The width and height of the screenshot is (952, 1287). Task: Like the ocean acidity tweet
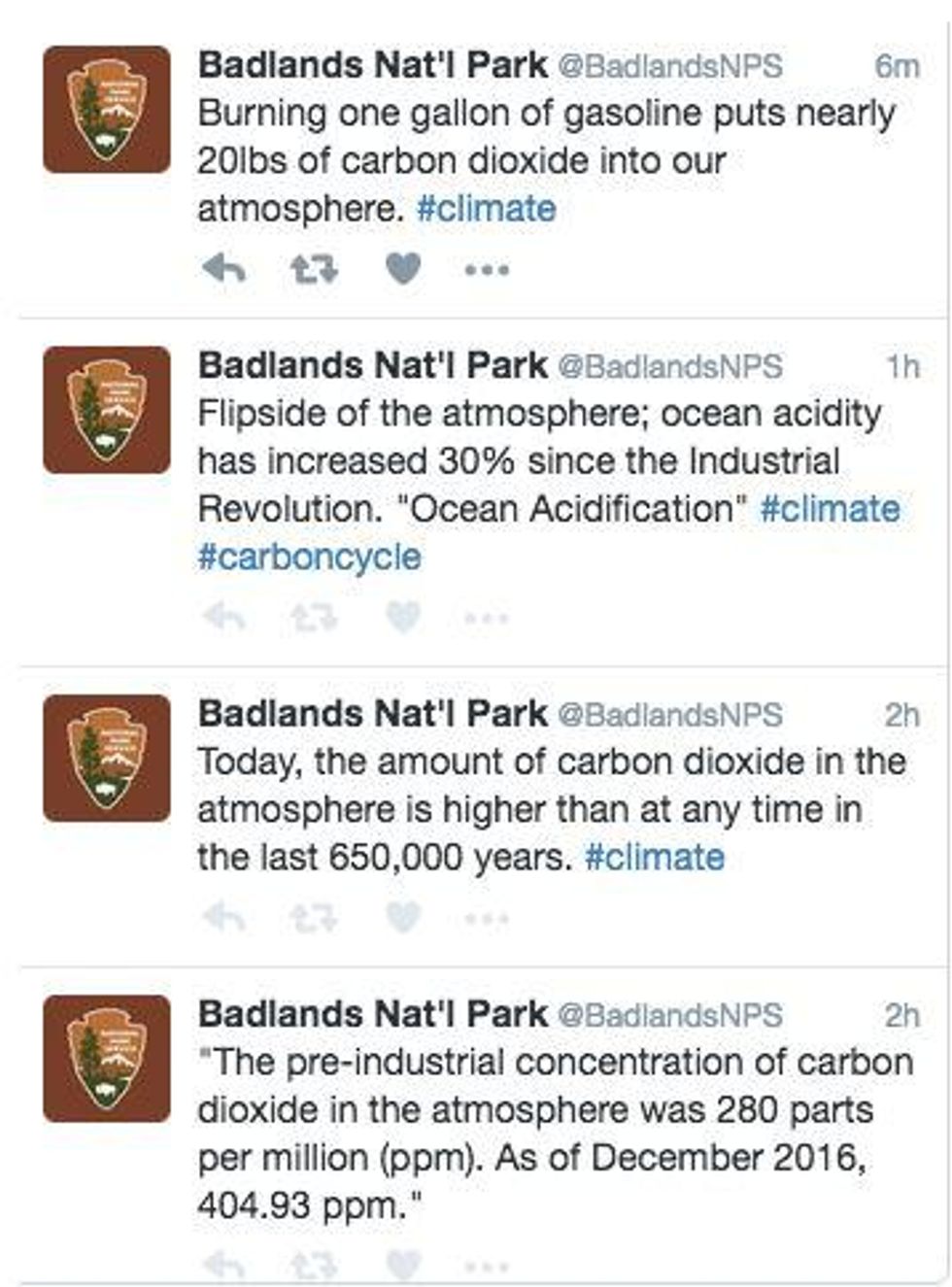tap(403, 616)
